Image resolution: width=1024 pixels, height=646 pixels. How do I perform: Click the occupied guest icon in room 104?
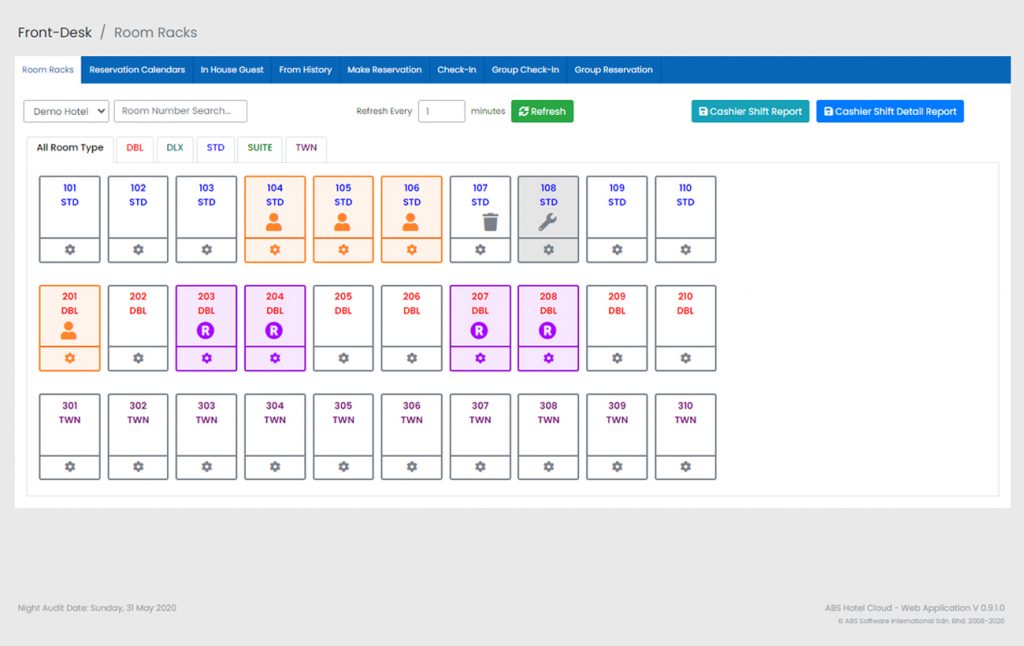[x=274, y=222]
